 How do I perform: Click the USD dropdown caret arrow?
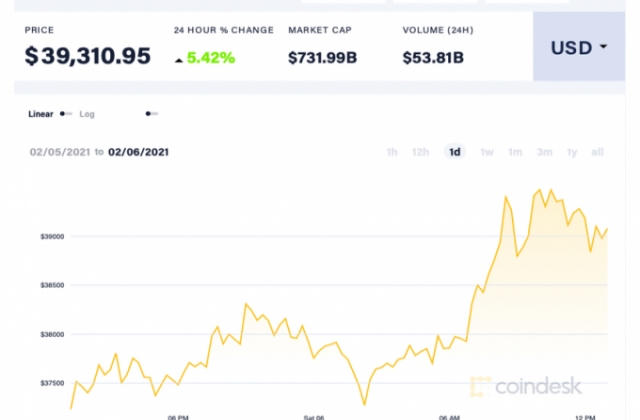[x=603, y=48]
